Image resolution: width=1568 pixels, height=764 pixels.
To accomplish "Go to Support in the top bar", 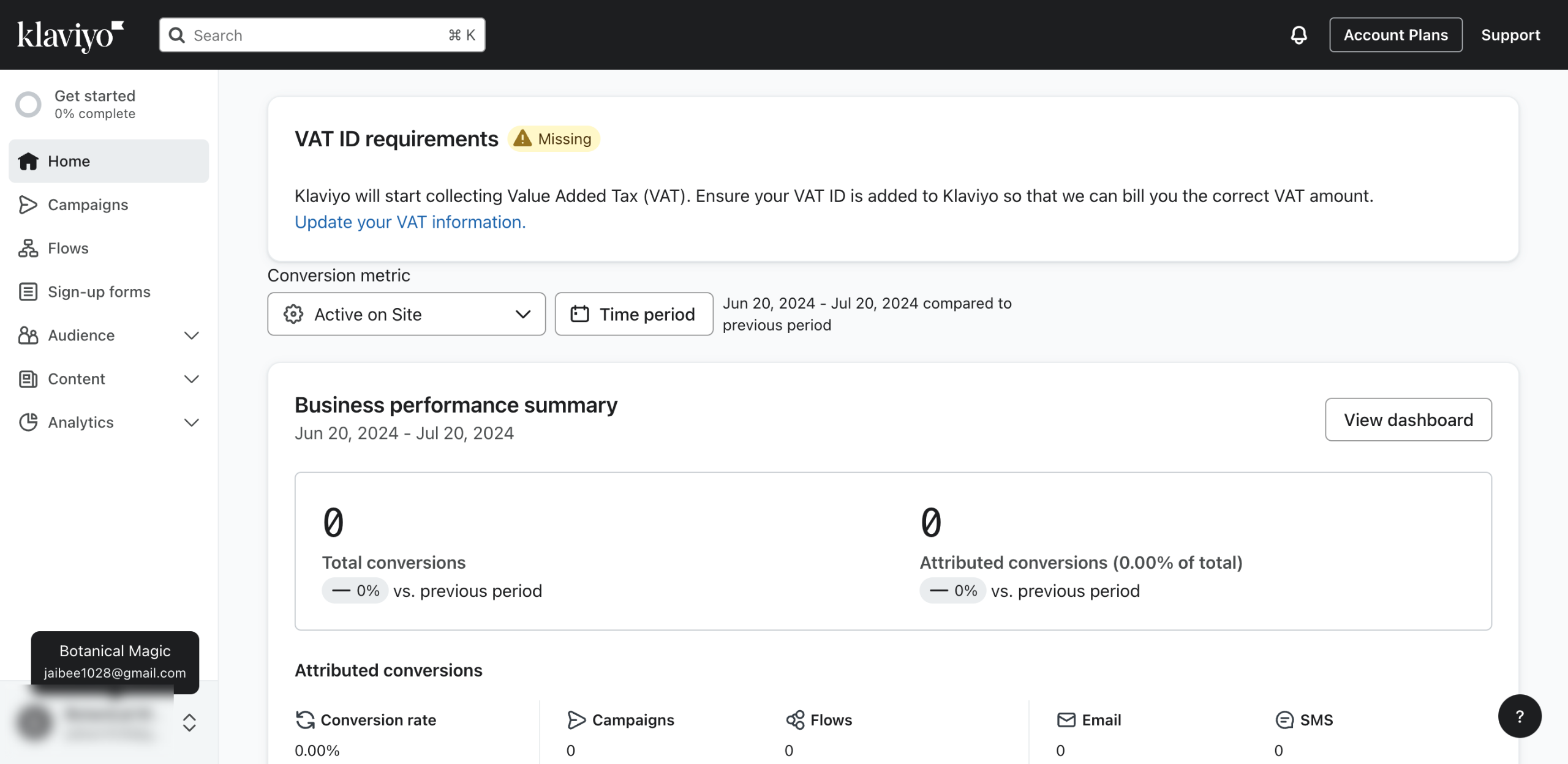I will pyautogui.click(x=1510, y=35).
